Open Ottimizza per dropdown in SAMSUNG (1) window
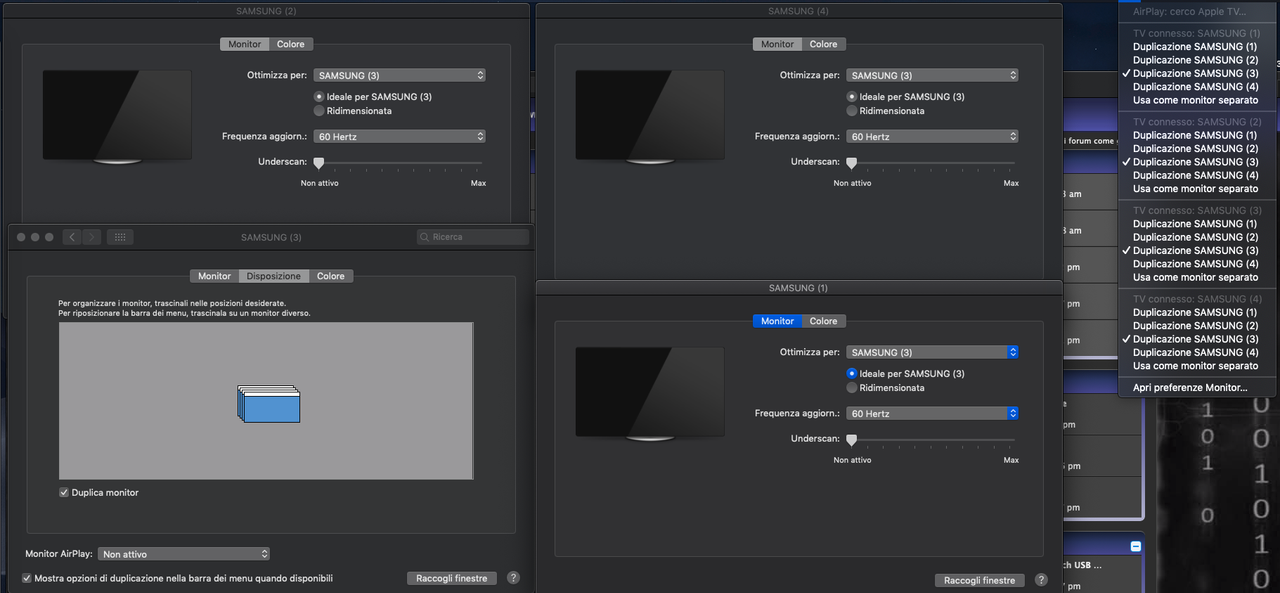The height and width of the screenshot is (593, 1280). [x=932, y=352]
